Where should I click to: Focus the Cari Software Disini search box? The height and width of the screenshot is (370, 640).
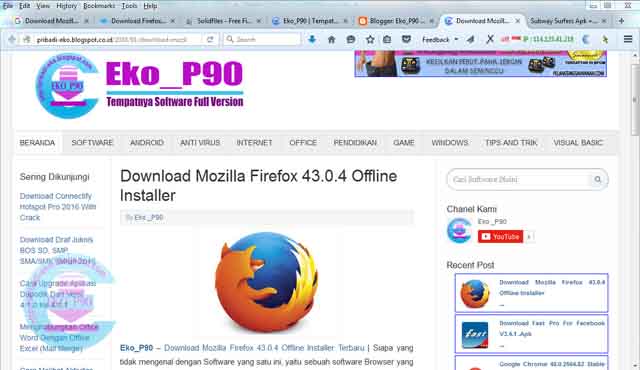tap(521, 179)
